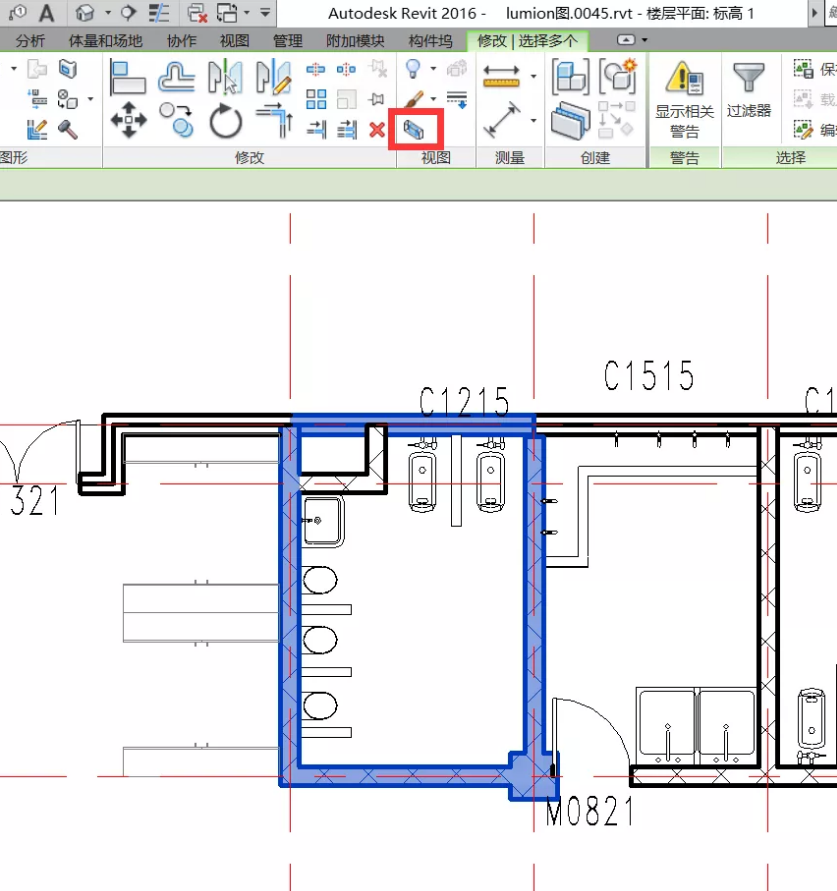Select the Align tool in Modify panel
The width and height of the screenshot is (837, 891).
click(x=128, y=78)
